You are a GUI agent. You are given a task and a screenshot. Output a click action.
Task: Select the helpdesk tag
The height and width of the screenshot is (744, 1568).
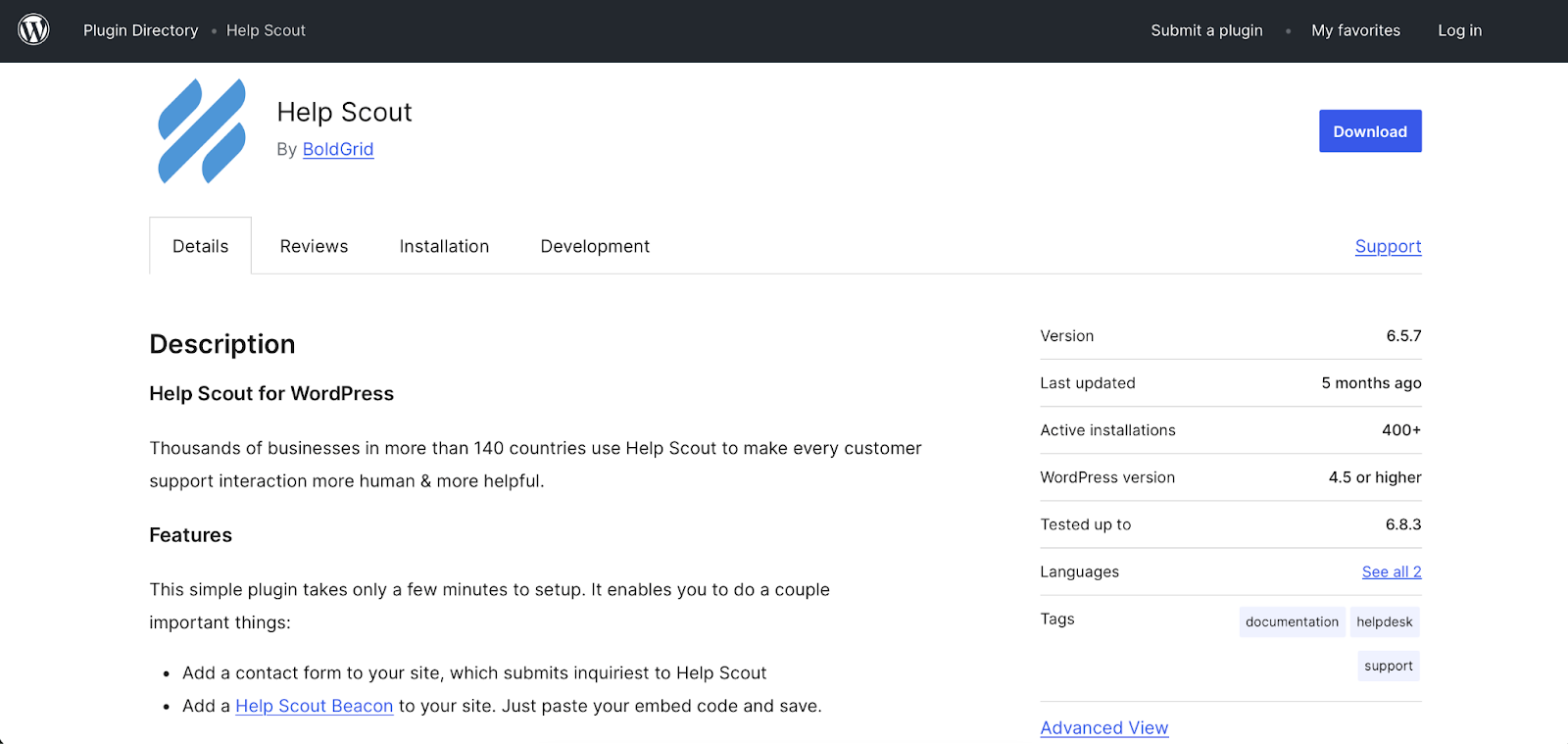tap(1384, 621)
